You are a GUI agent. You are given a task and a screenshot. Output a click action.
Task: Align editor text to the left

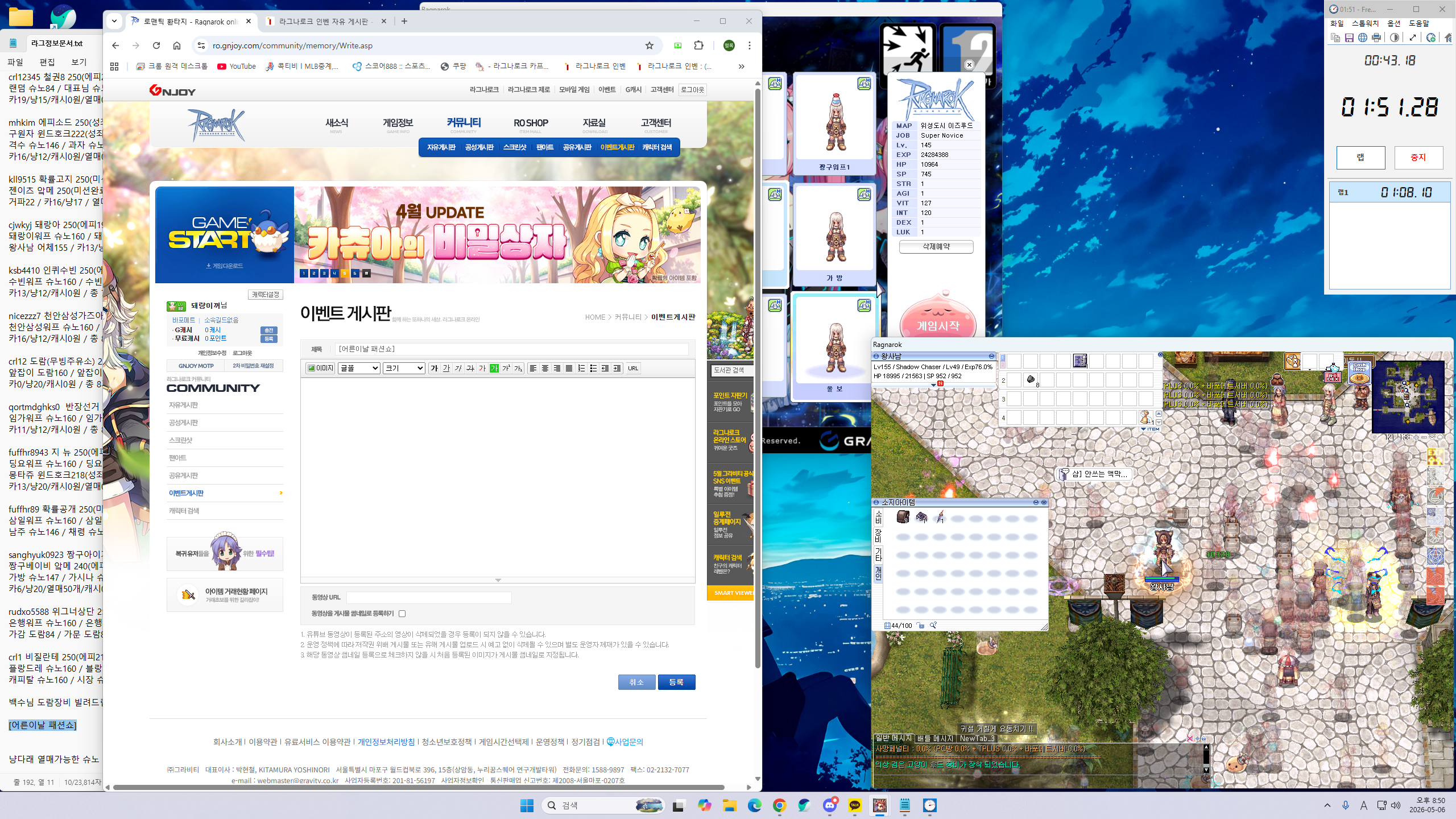(x=533, y=369)
